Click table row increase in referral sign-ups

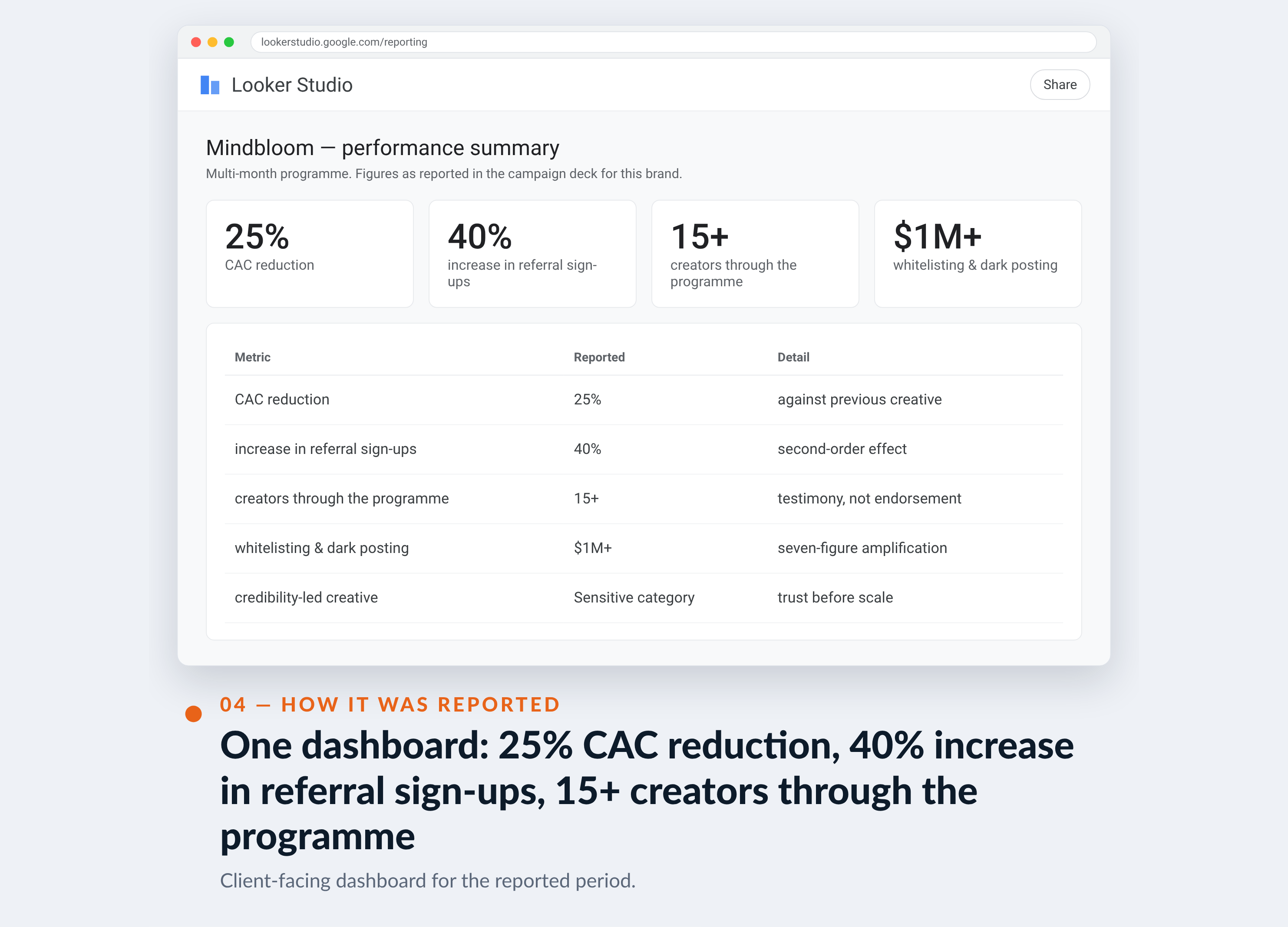pos(644,449)
